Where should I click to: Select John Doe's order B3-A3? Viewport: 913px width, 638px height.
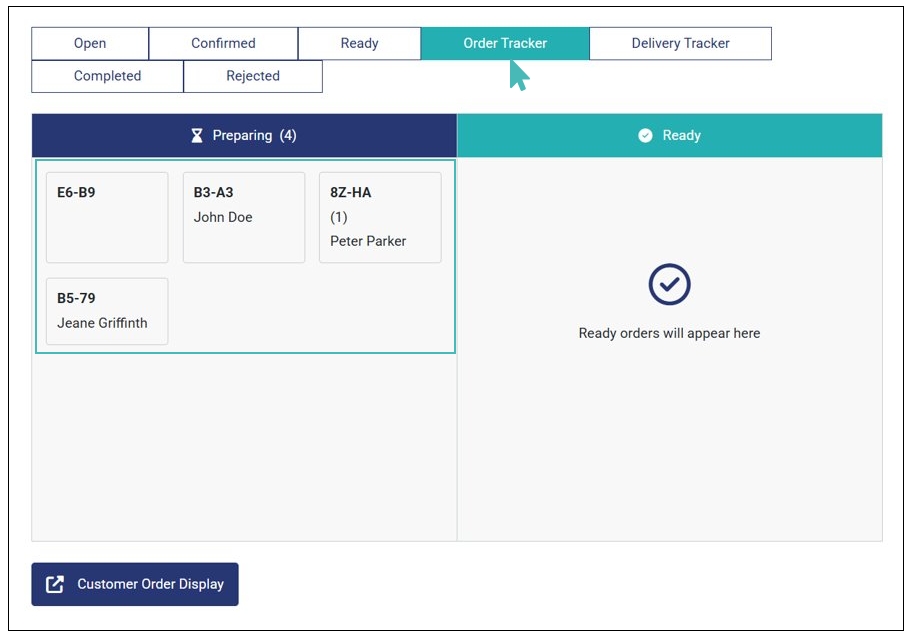point(243,217)
